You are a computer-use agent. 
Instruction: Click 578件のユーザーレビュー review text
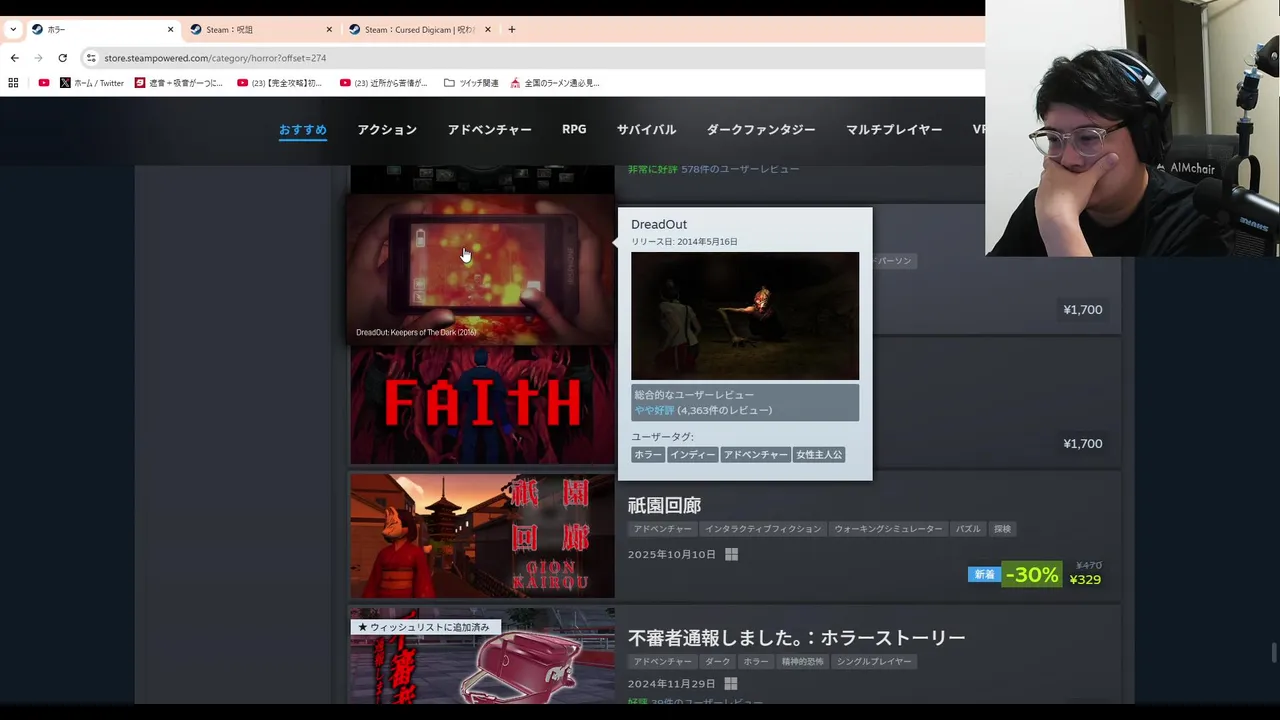click(740, 169)
